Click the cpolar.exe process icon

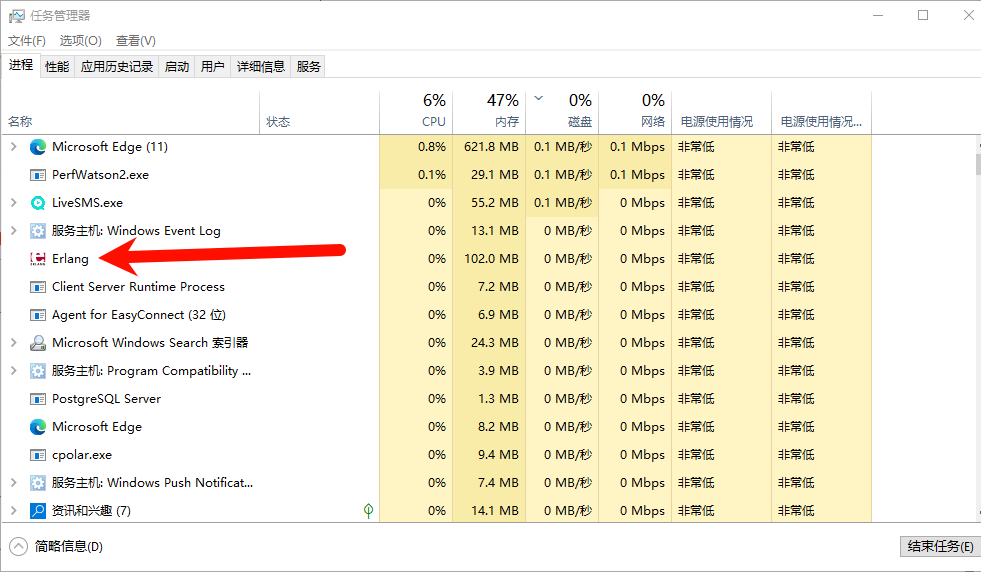[38, 455]
